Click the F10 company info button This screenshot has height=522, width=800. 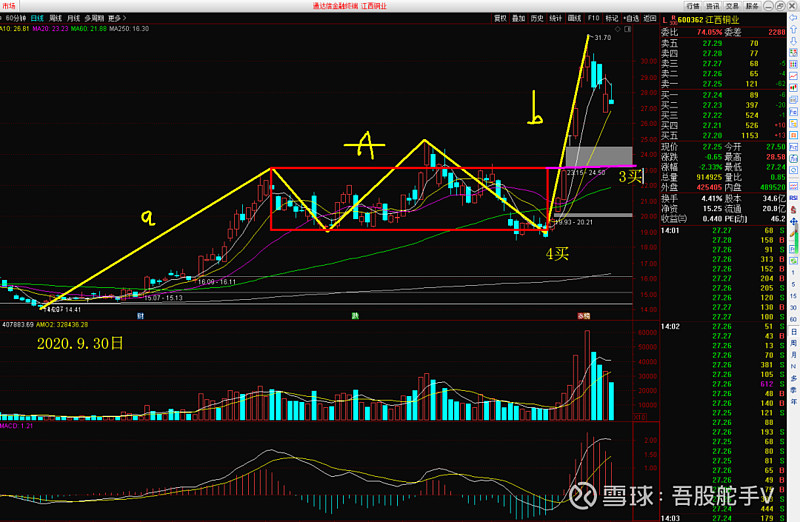click(x=593, y=18)
